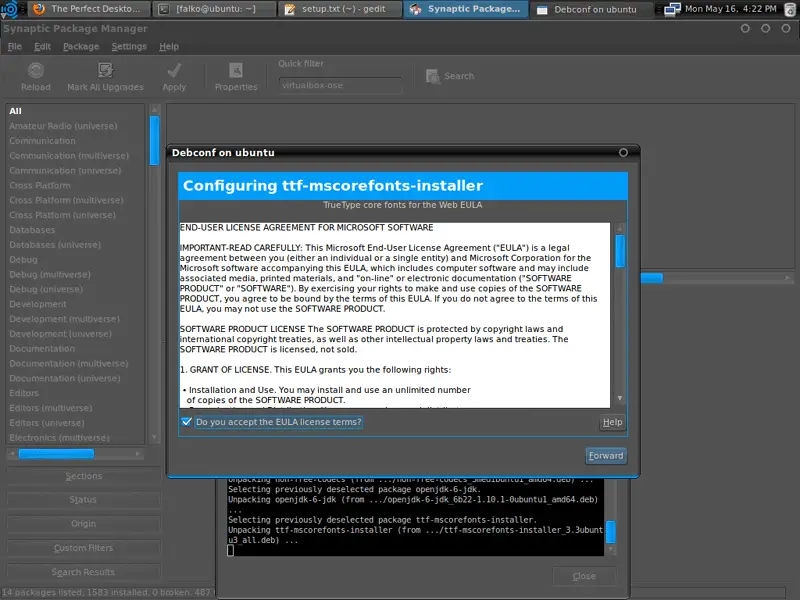The image size is (800, 600).
Task: Click the Status filter button
Action: pos(83,500)
